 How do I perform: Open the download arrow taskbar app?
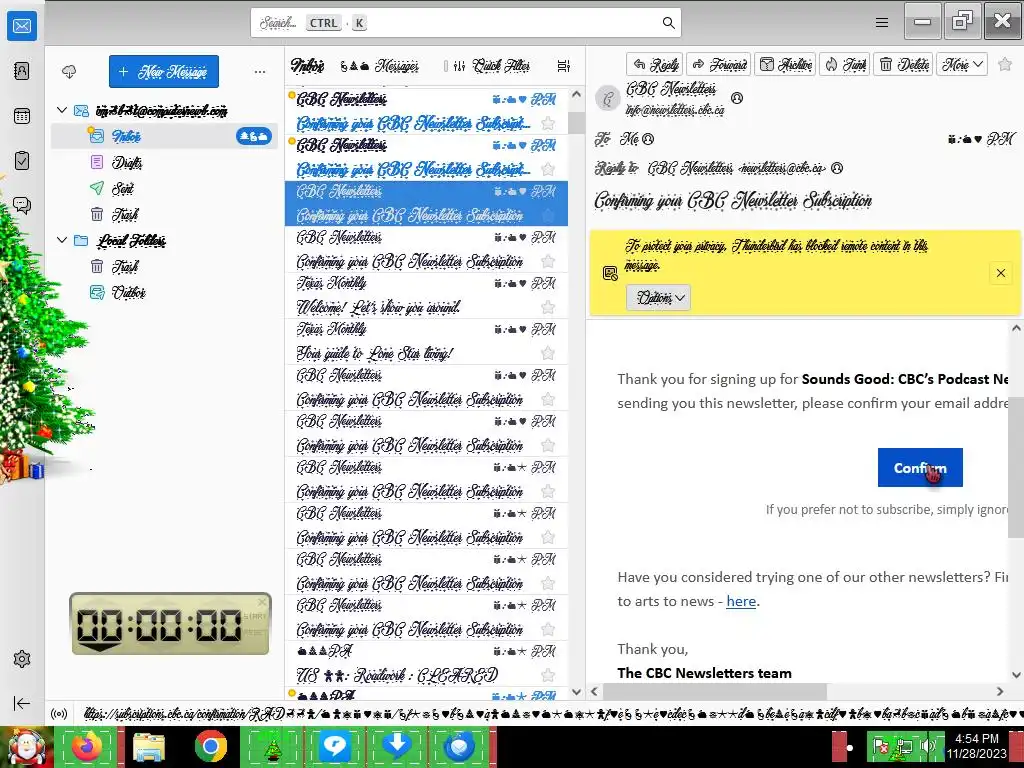[x=396, y=746]
